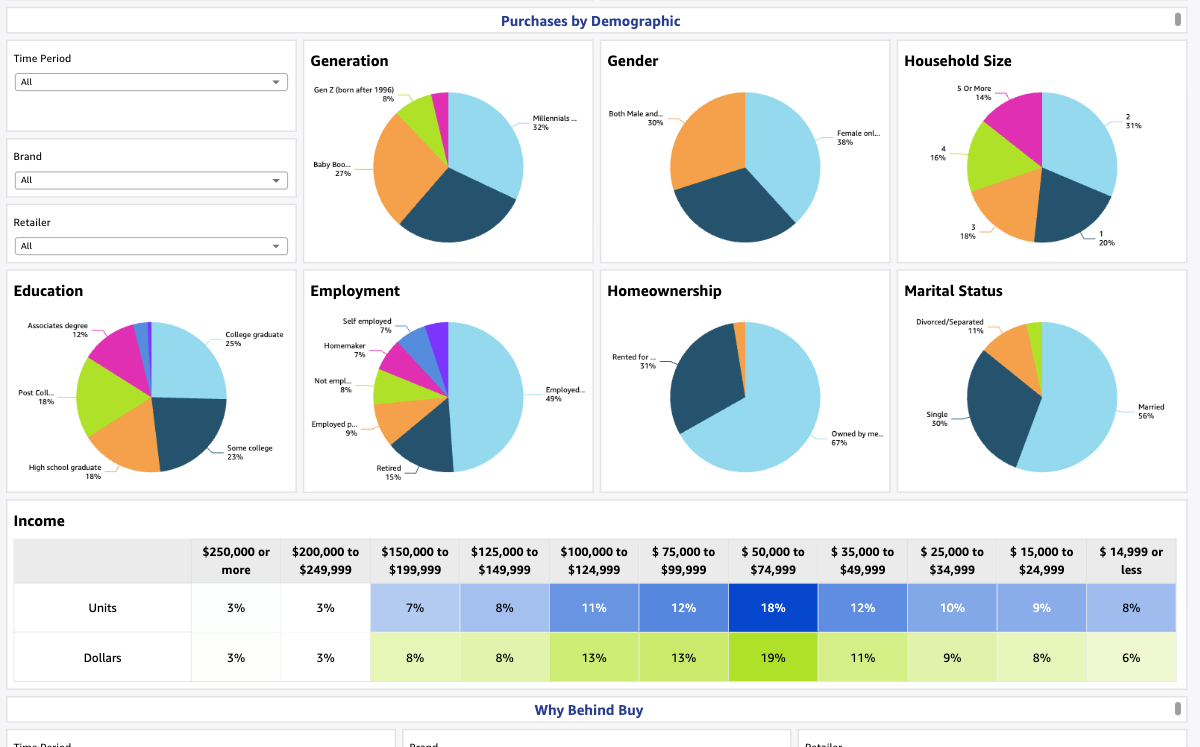Open the Brand filter dropdown
The image size is (1200, 747).
[x=151, y=180]
